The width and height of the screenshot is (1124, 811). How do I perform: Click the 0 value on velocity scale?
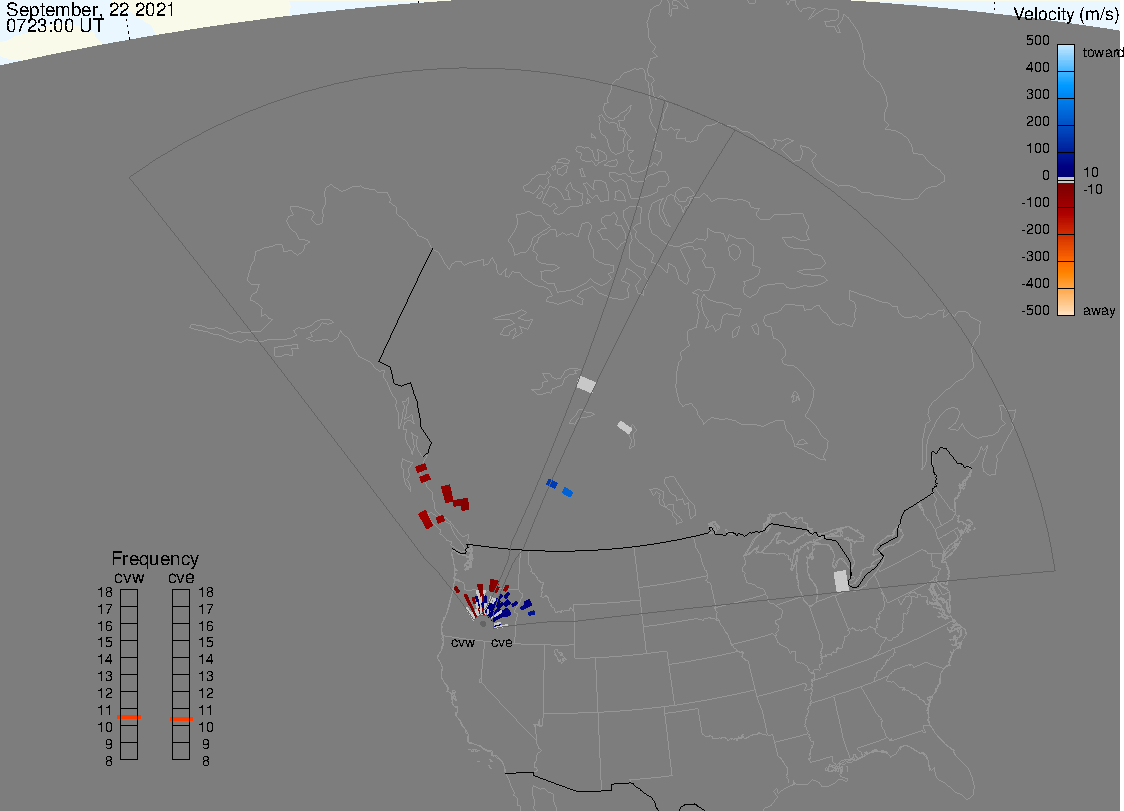[1046, 176]
